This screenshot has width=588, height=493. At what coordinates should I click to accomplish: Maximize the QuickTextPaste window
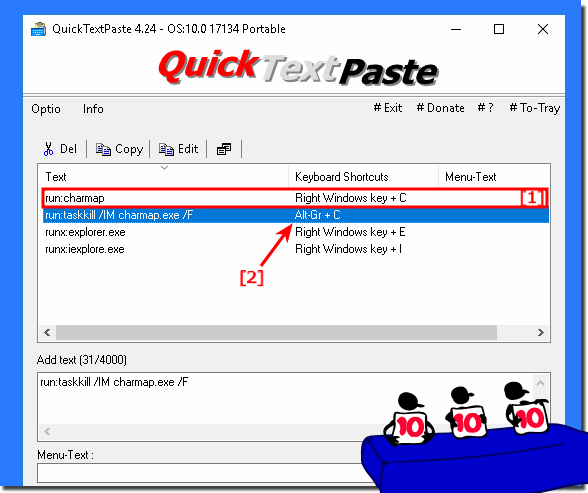[x=499, y=29]
